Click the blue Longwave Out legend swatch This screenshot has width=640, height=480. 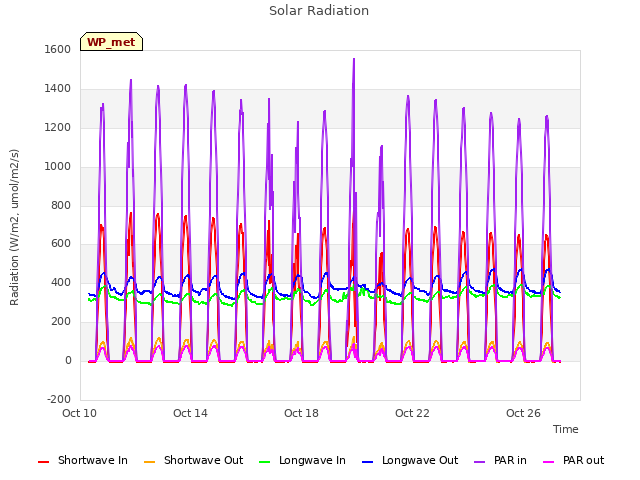pyautogui.click(x=367, y=462)
